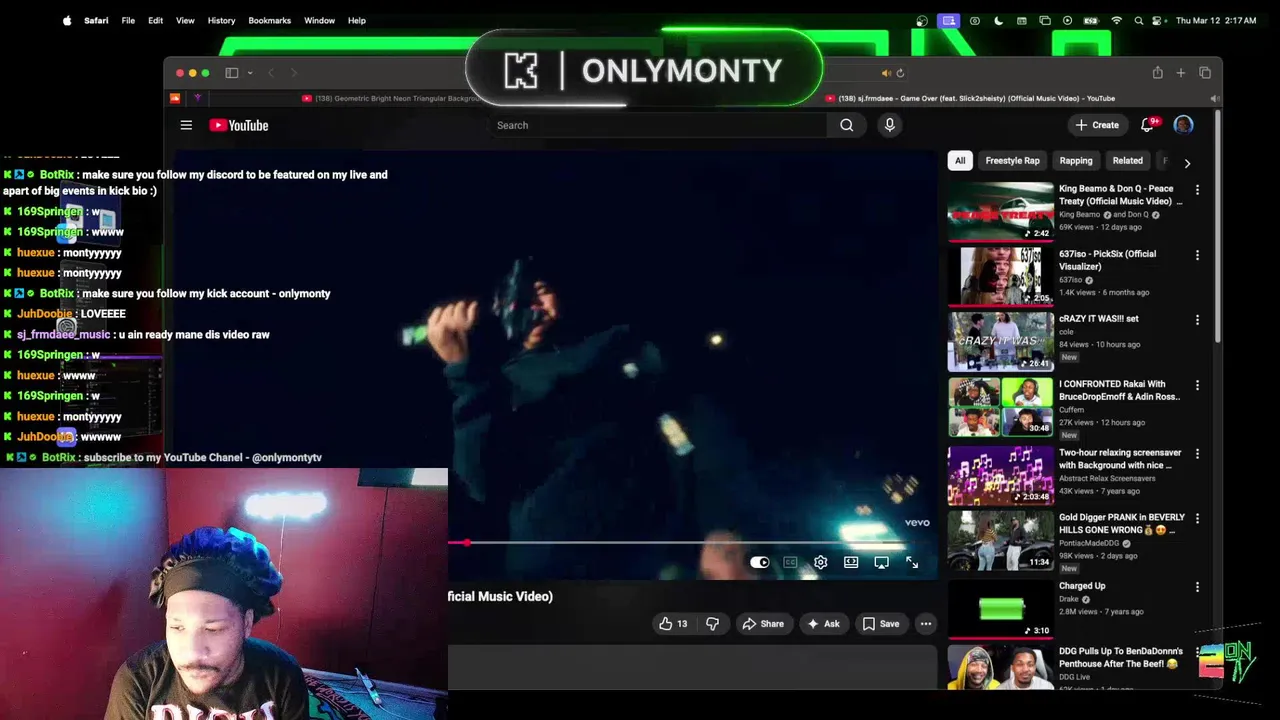1280x720 pixels.
Task: Open options for Two-hour relaxing screensaver video
Action: coord(1197,454)
